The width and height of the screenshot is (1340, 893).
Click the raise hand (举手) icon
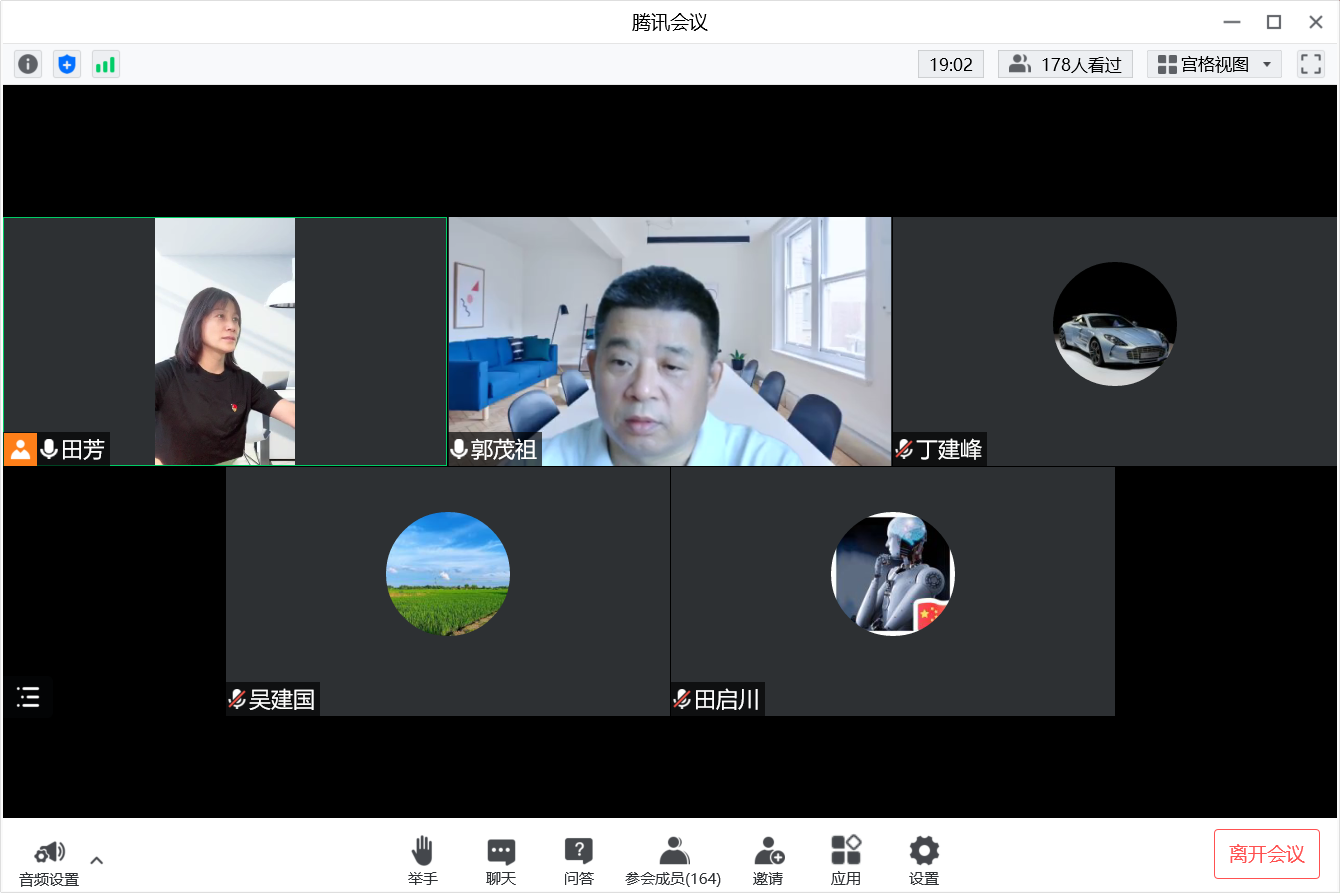[422, 861]
